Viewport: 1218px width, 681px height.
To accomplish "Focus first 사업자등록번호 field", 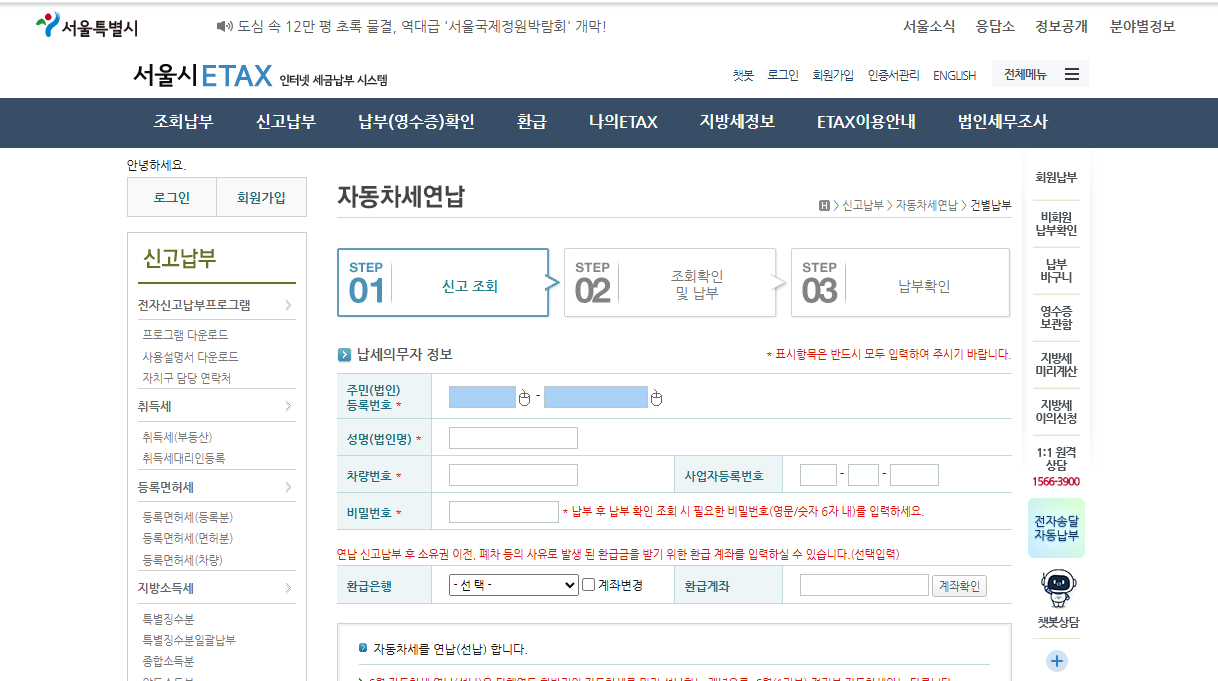I will tap(818, 475).
